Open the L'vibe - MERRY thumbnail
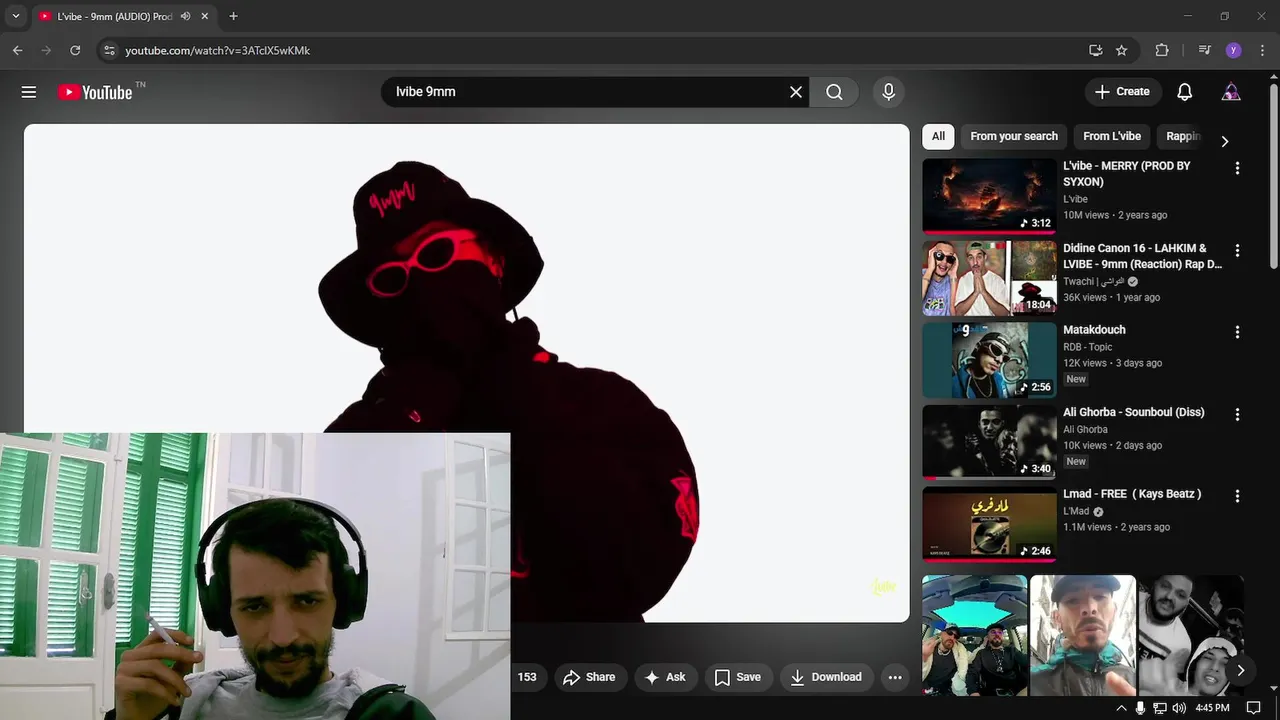 pos(989,196)
